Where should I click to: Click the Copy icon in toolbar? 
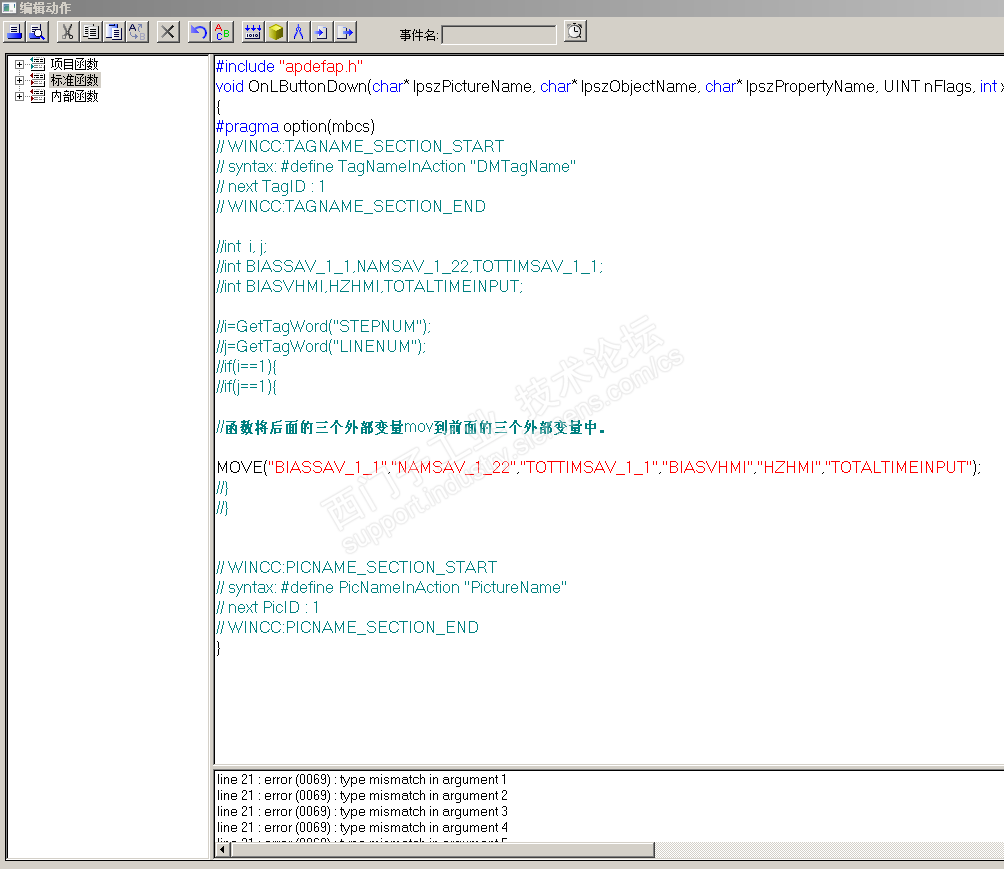pyautogui.click(x=92, y=32)
